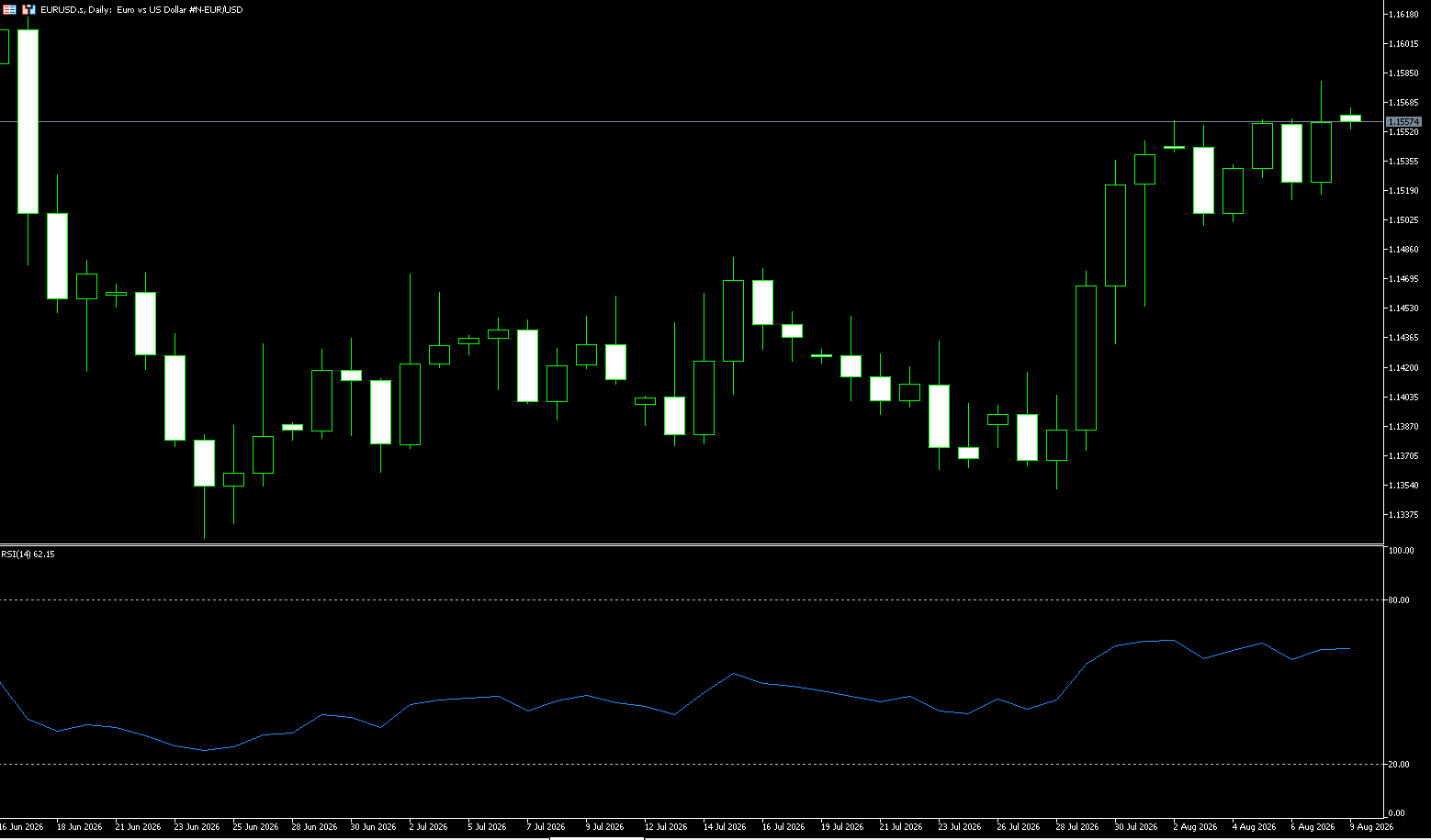Click the 1.15850 price scale label
This screenshot has width=1431, height=840.
pyautogui.click(x=1403, y=73)
